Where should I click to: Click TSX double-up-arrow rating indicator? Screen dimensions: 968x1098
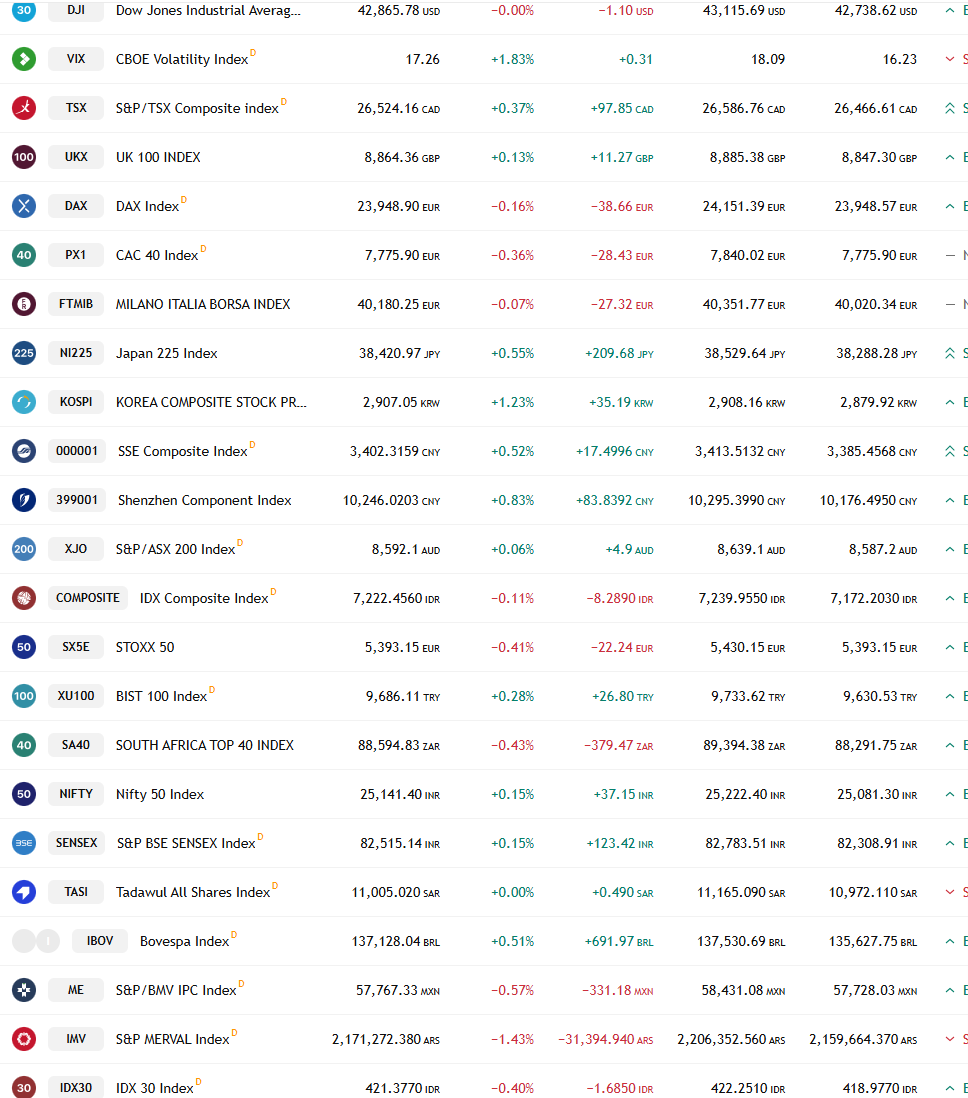click(950, 108)
